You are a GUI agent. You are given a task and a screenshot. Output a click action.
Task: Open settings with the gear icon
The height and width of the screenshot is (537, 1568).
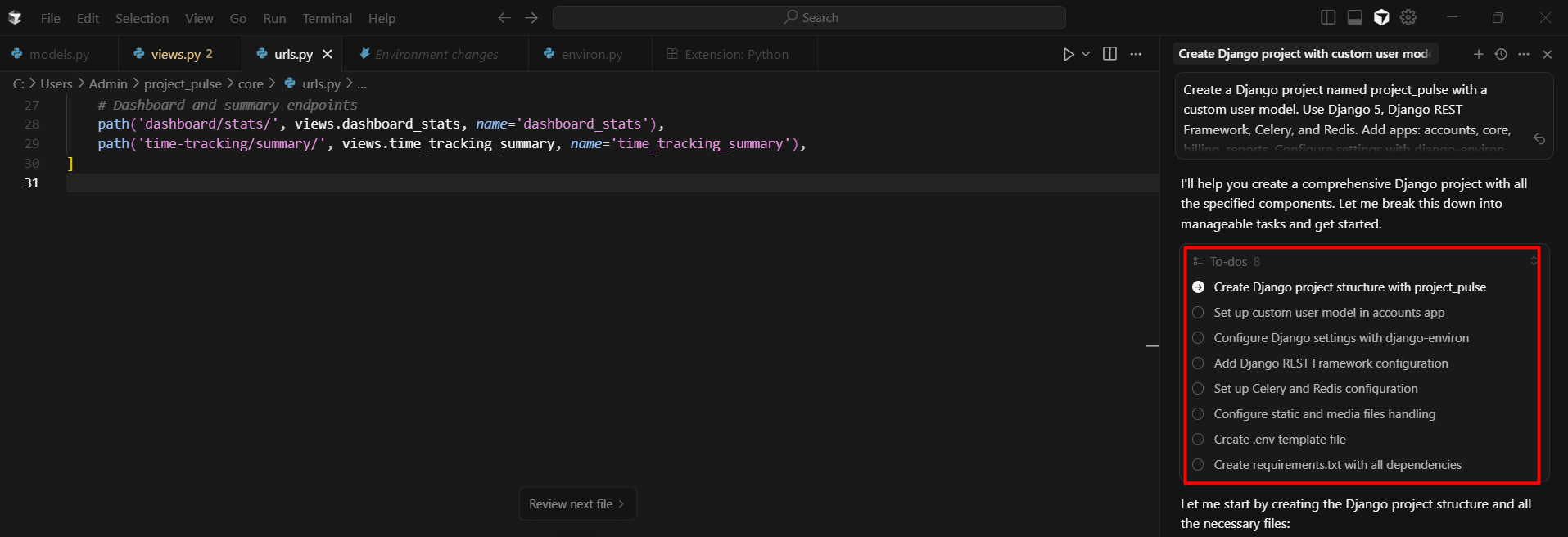point(1408,17)
